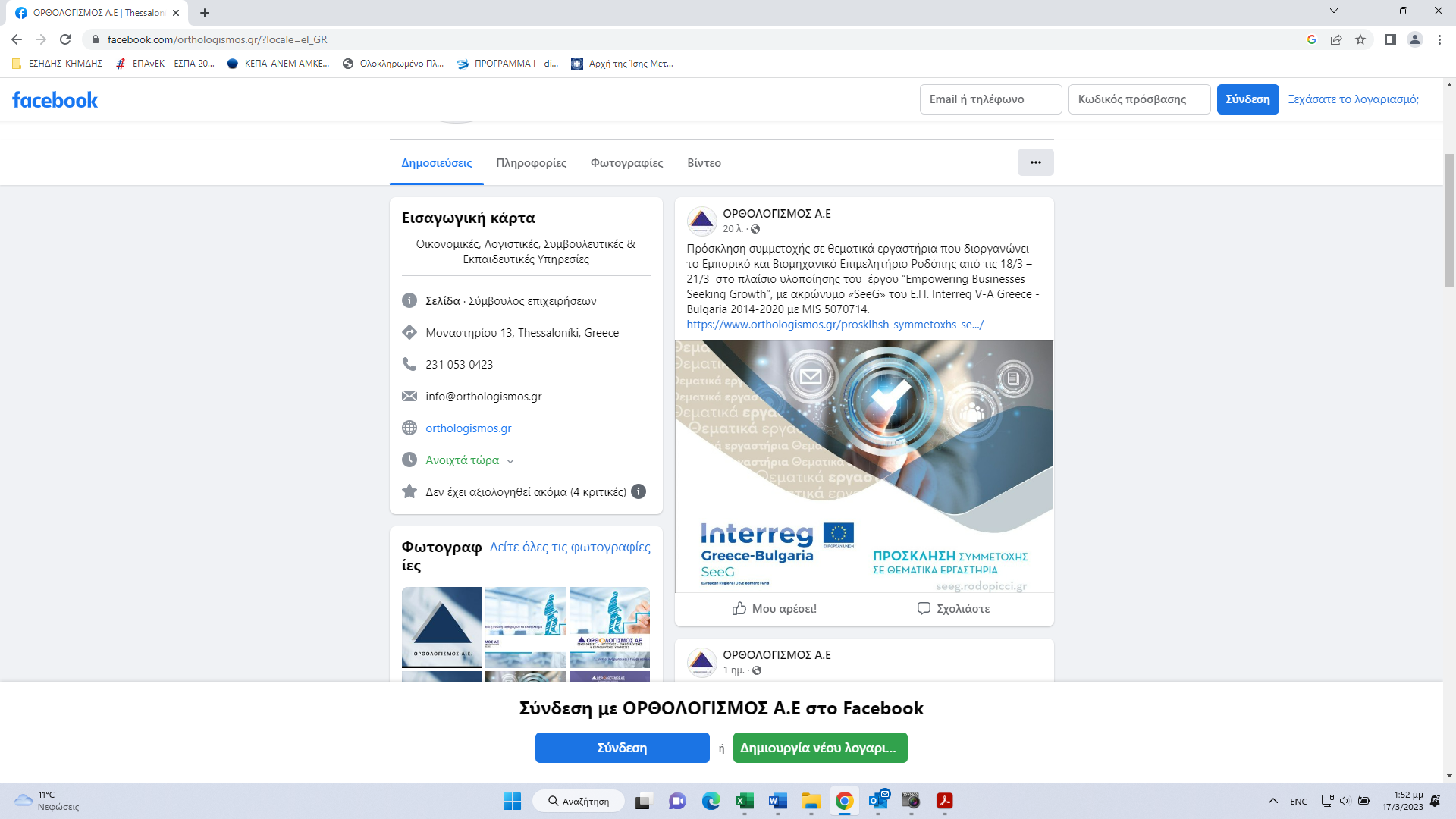Click Δείτε όλες τις φωτογραφίες link
Viewport: 1456px width, 819px height.
pyautogui.click(x=570, y=547)
